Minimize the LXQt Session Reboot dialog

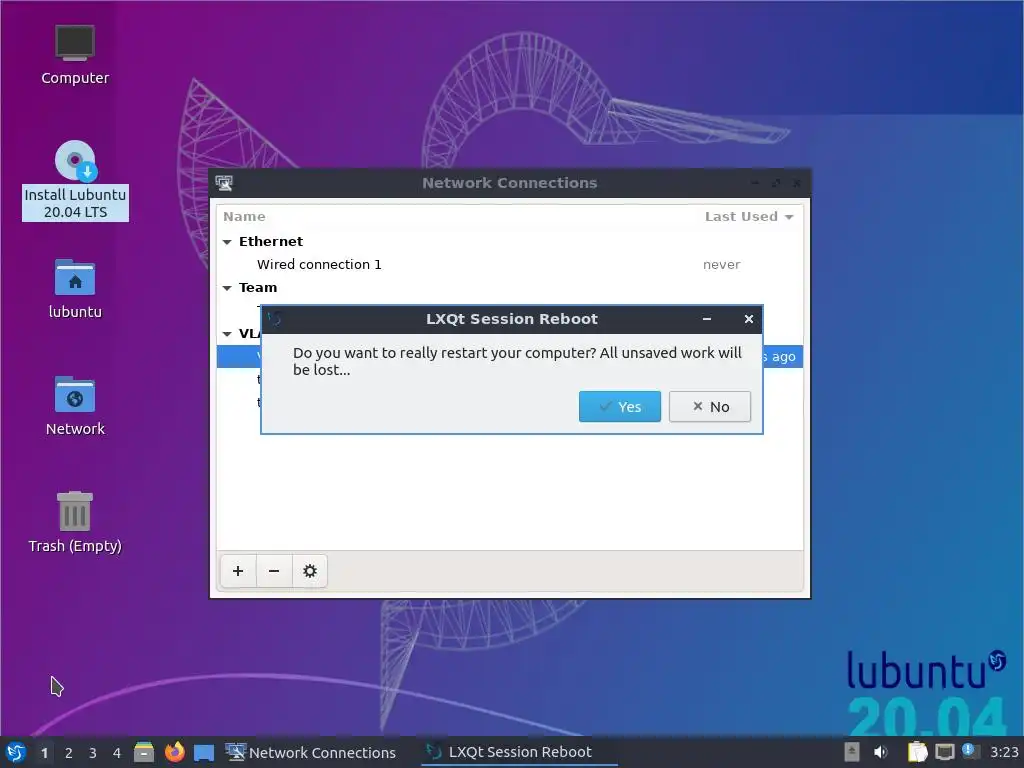[707, 319]
